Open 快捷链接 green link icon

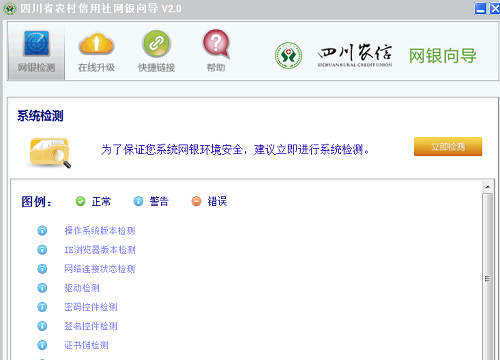pyautogui.click(x=157, y=44)
